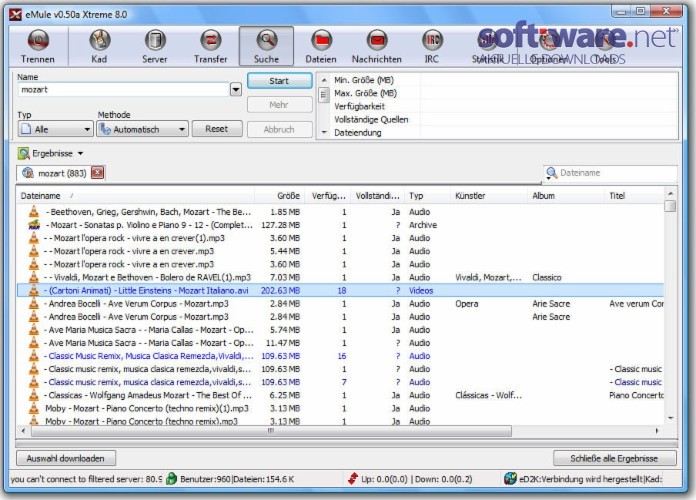This screenshot has width=696, height=500.
Task: Sort results by Typ column header
Action: (427, 196)
